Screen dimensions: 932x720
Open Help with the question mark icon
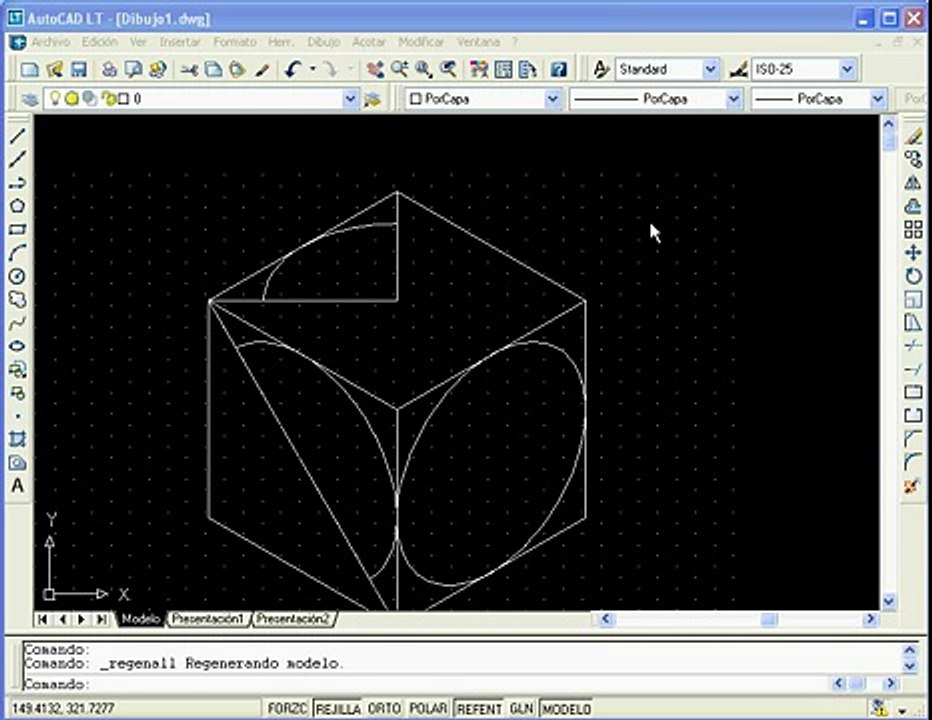558,70
